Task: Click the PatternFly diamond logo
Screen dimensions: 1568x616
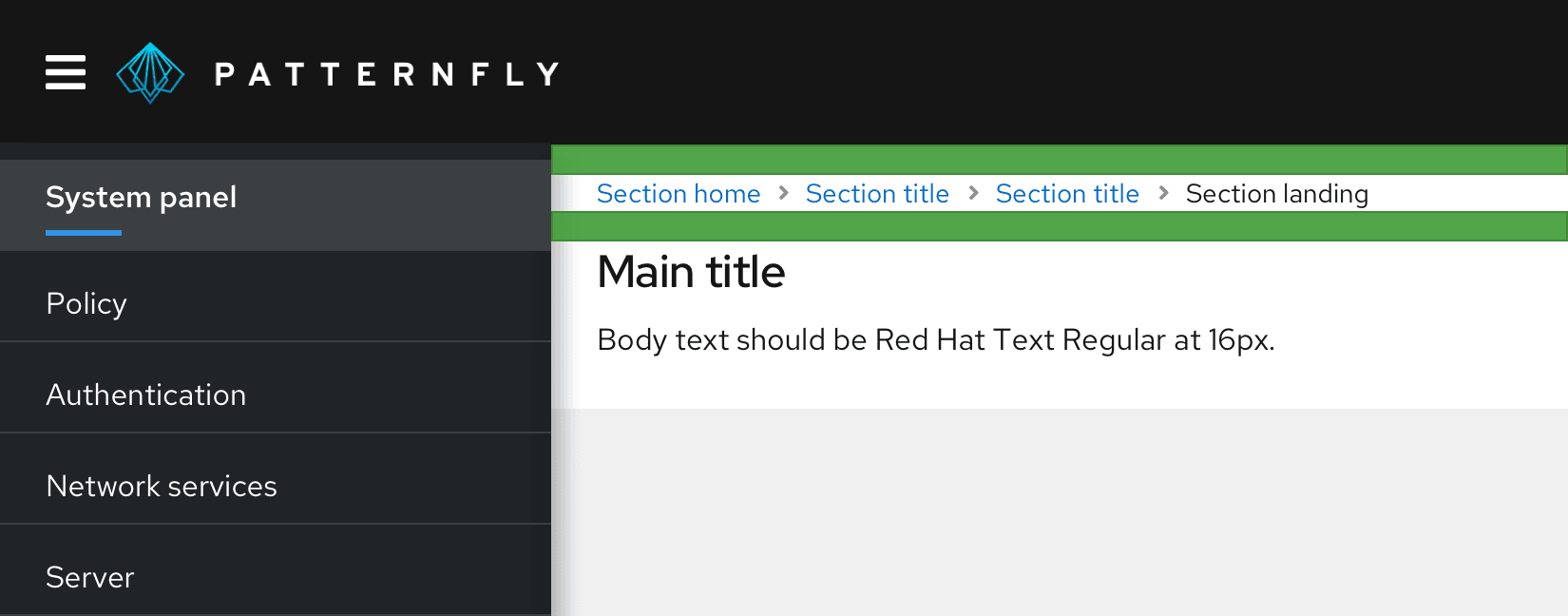Action: tap(150, 73)
